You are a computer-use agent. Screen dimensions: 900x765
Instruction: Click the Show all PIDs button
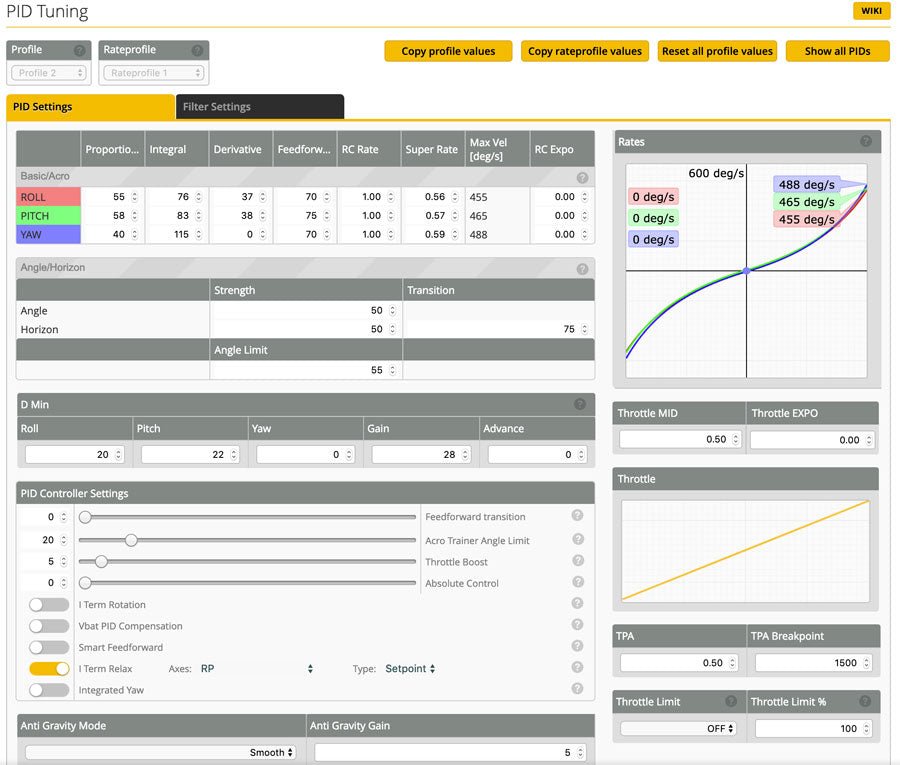(837, 51)
